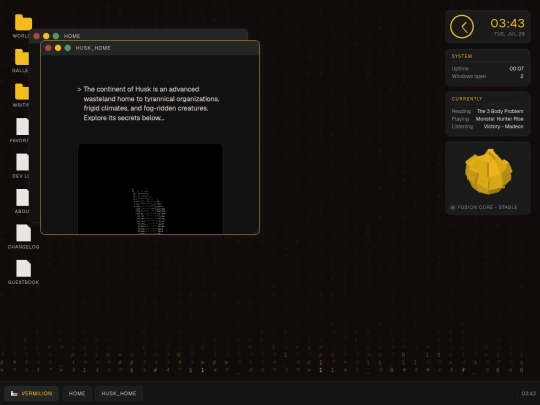Click the green Fusion Core status dot

pos(453,207)
